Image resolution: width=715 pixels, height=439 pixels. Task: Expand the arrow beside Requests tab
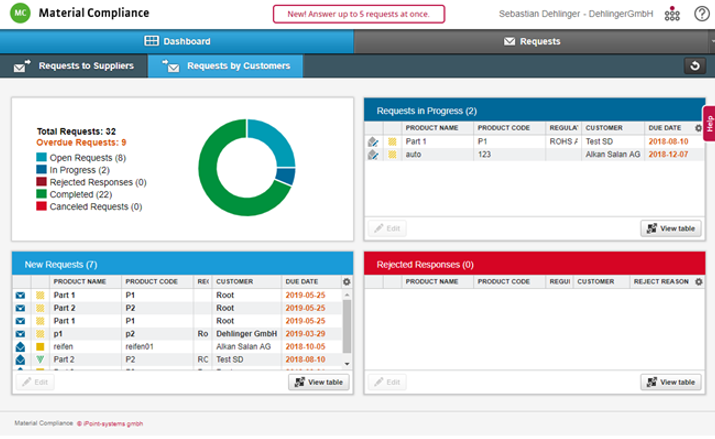[712, 41]
